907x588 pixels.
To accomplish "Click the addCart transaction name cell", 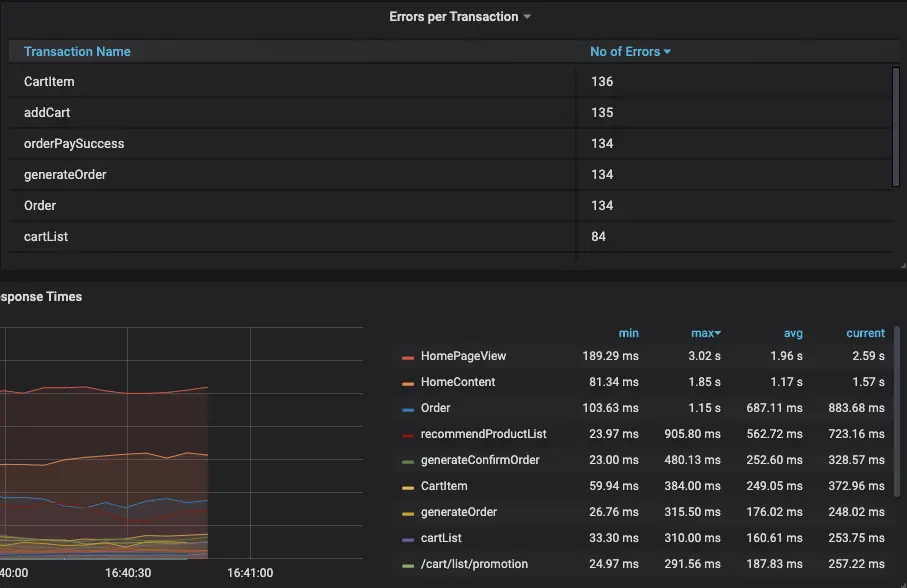I will point(47,113).
